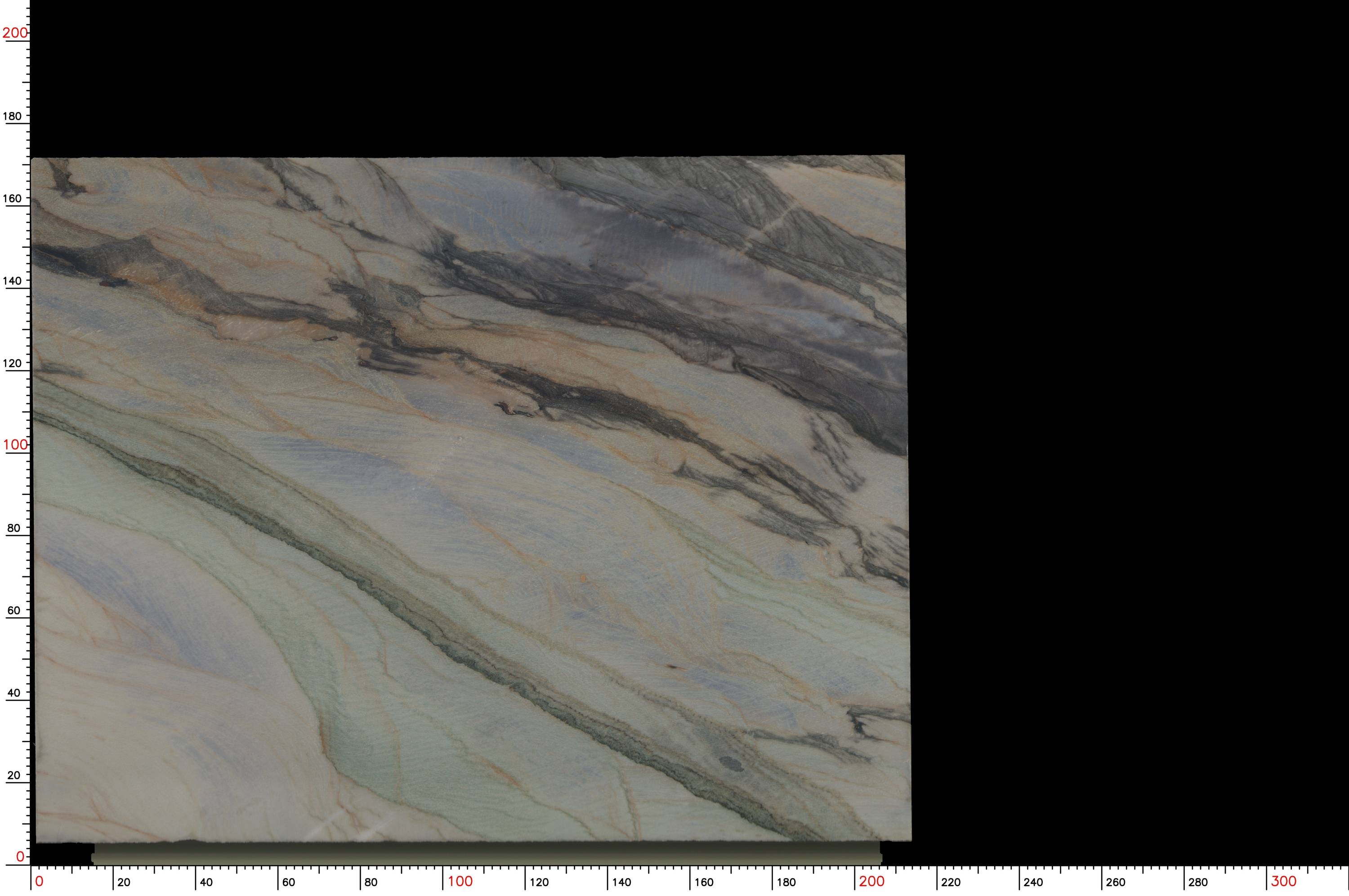Viewport: 1349px width, 896px height.
Task: Click the 80 label on the horizontal ruler
Action: coord(371,882)
